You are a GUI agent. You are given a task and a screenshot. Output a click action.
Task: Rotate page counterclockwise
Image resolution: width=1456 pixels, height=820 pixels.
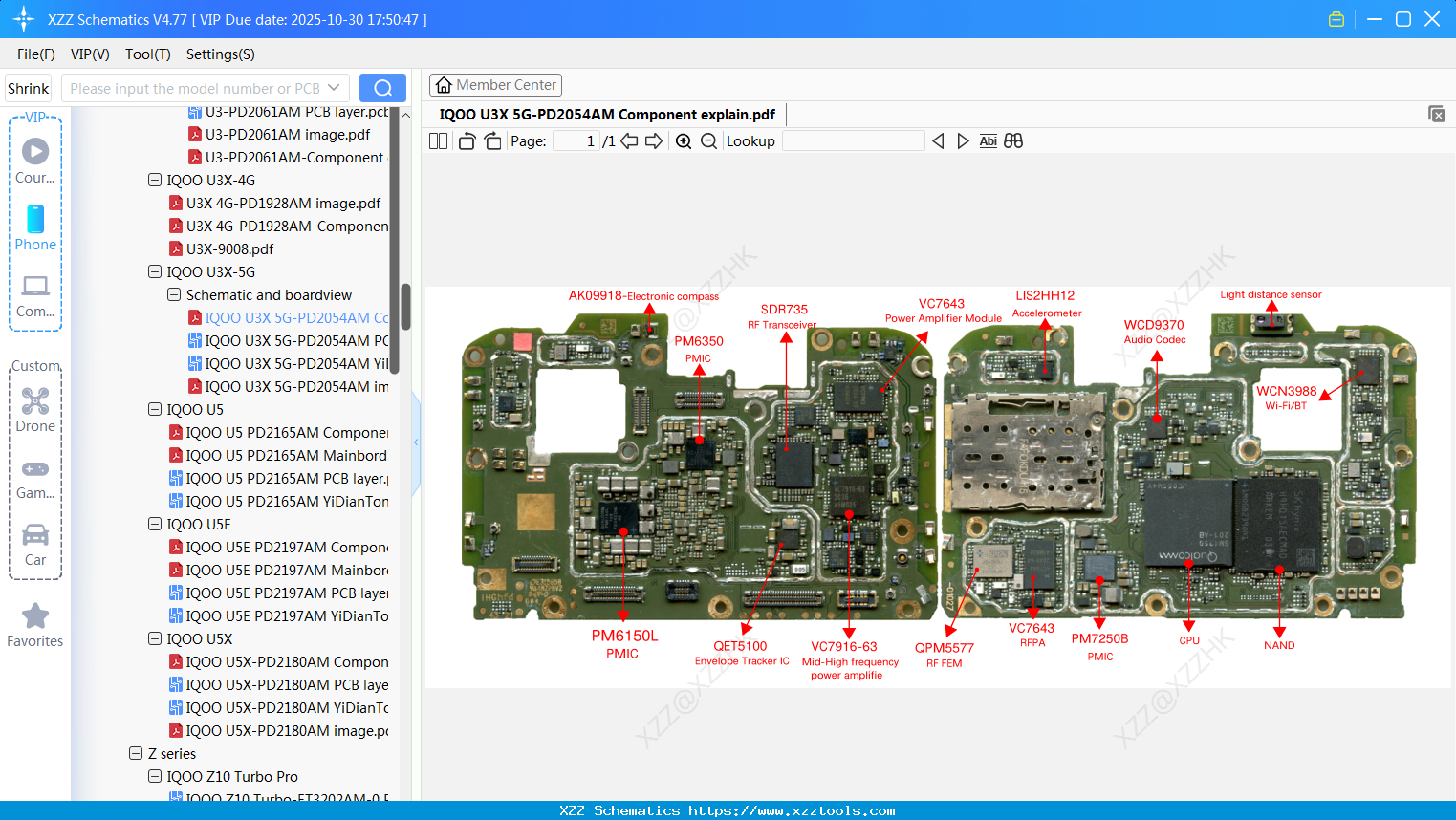(467, 141)
